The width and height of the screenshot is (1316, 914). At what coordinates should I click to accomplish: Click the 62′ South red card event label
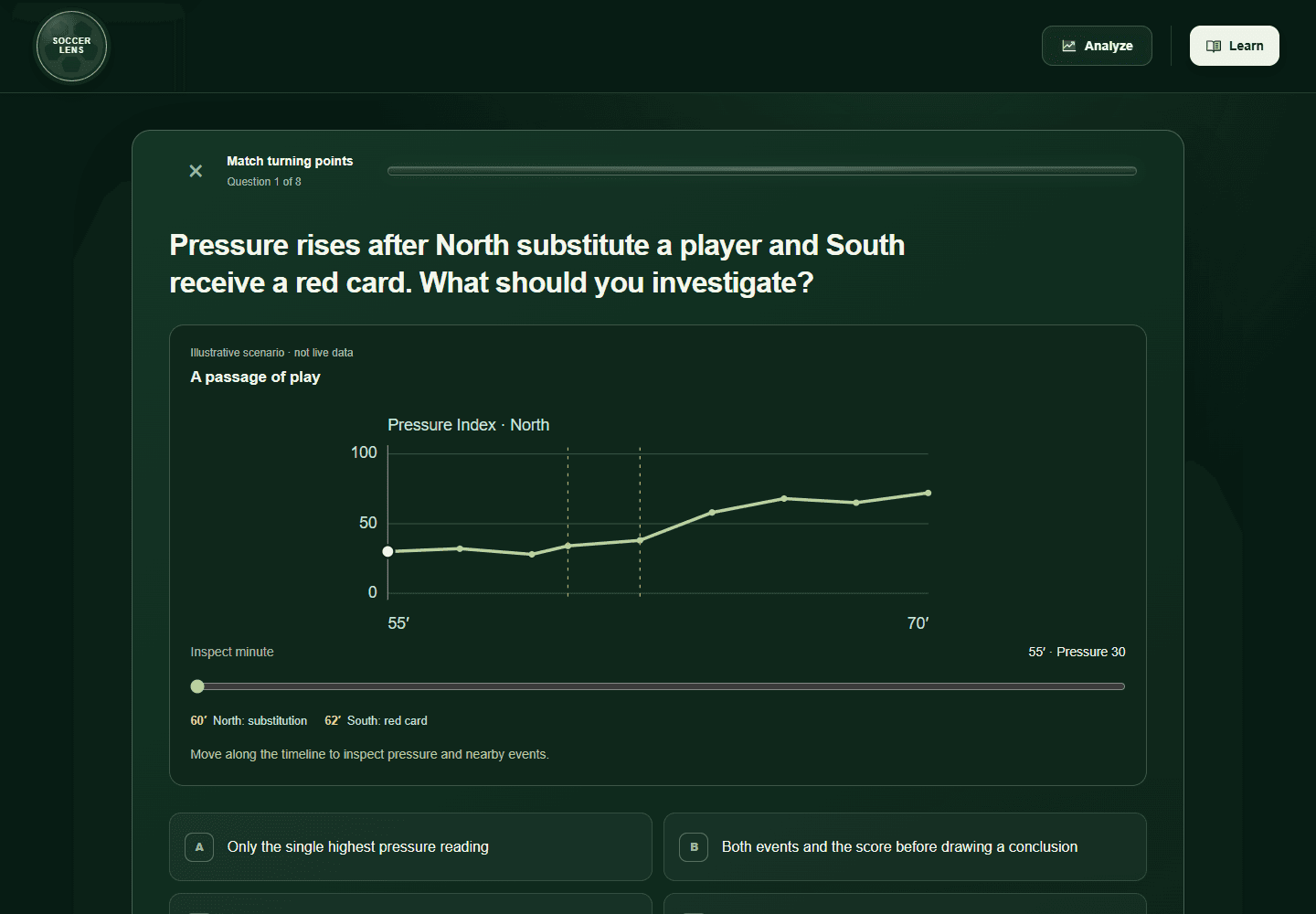click(x=376, y=721)
